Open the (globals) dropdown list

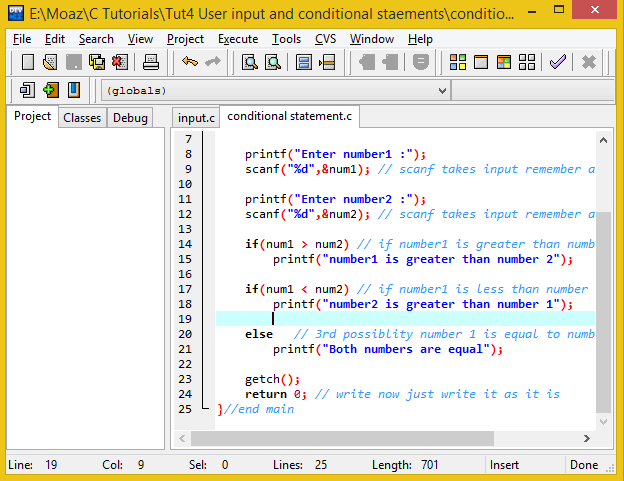(442, 91)
